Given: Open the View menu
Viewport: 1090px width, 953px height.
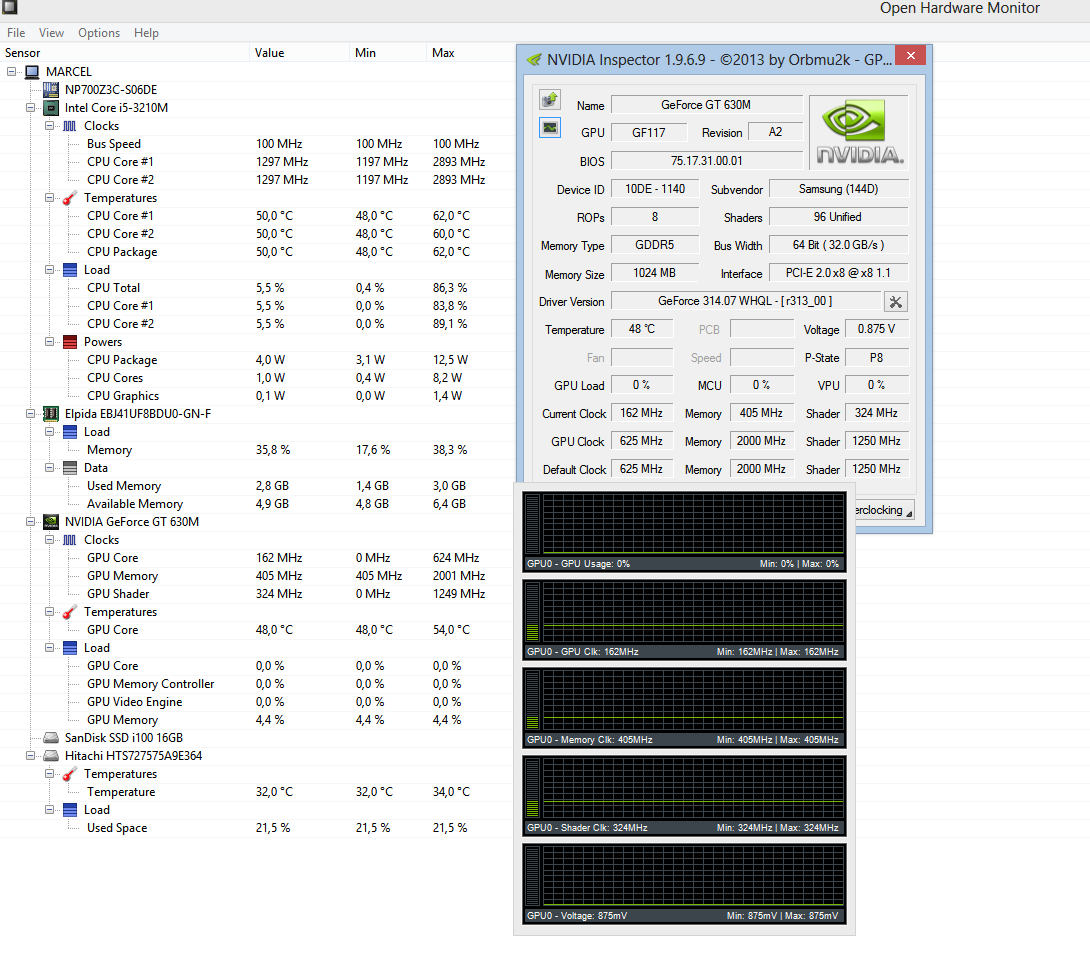Looking at the screenshot, I should [51, 33].
